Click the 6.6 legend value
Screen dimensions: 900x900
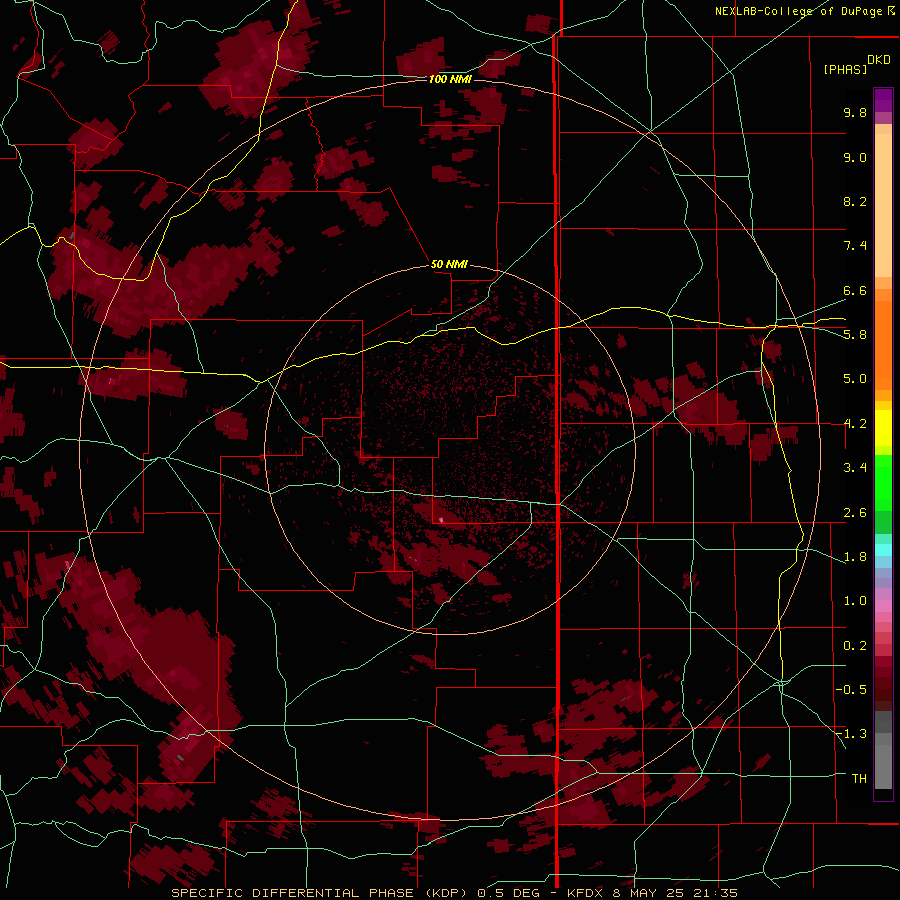pos(855,290)
